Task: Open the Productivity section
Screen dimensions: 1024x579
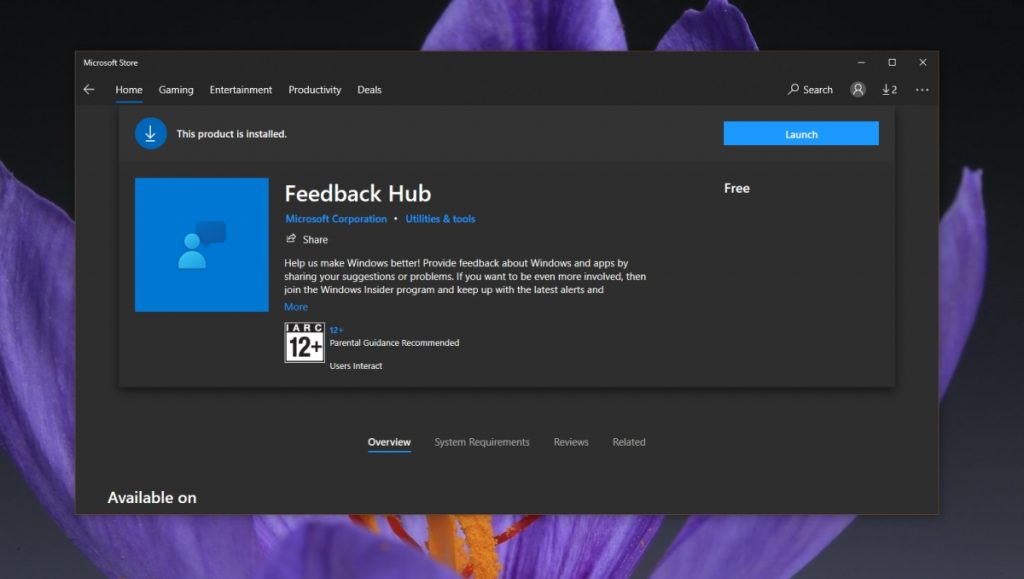Action: tap(314, 90)
